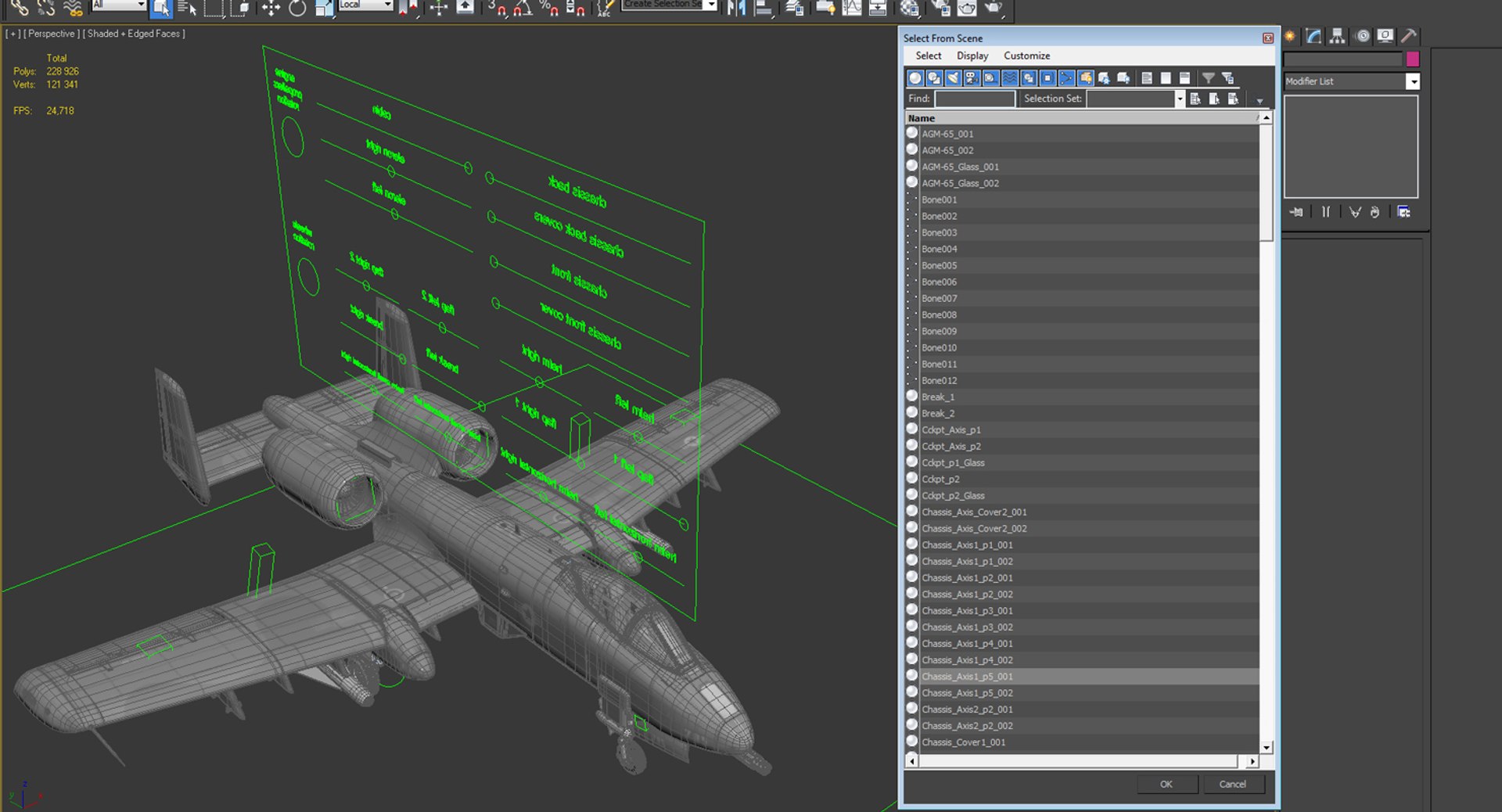Image resolution: width=1502 pixels, height=812 pixels.
Task: Toggle Display Geometry filter in Select From Scene
Action: 915,78
